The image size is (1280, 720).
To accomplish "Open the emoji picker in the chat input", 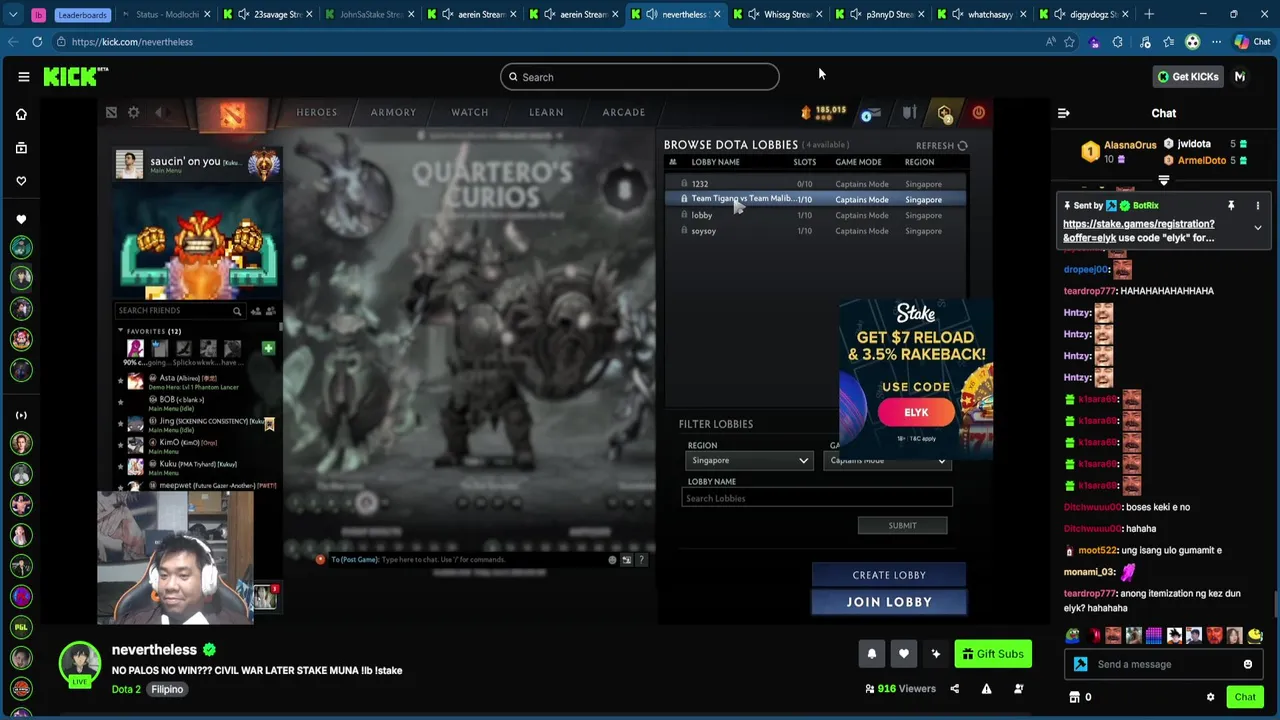I will 1247,664.
